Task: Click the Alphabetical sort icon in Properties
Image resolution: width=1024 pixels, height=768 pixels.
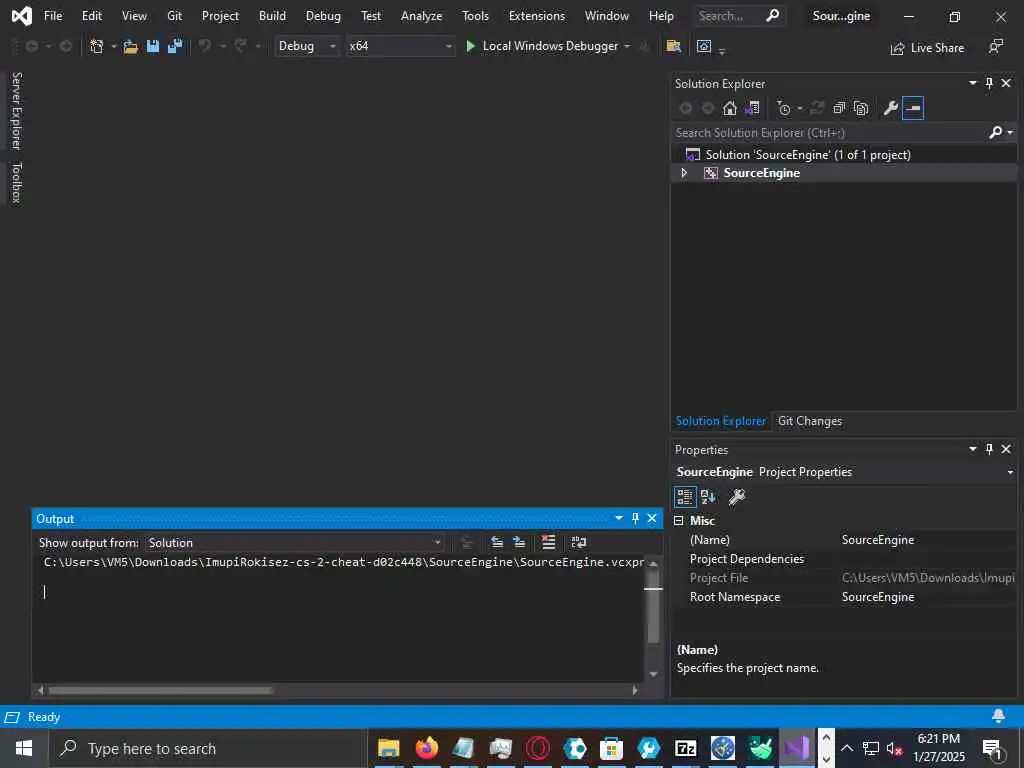Action: click(708, 498)
